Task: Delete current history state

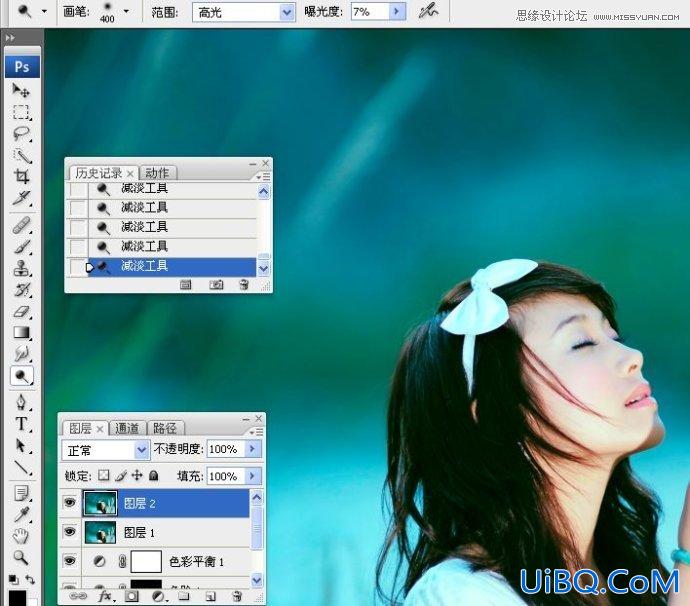Action: (x=244, y=285)
